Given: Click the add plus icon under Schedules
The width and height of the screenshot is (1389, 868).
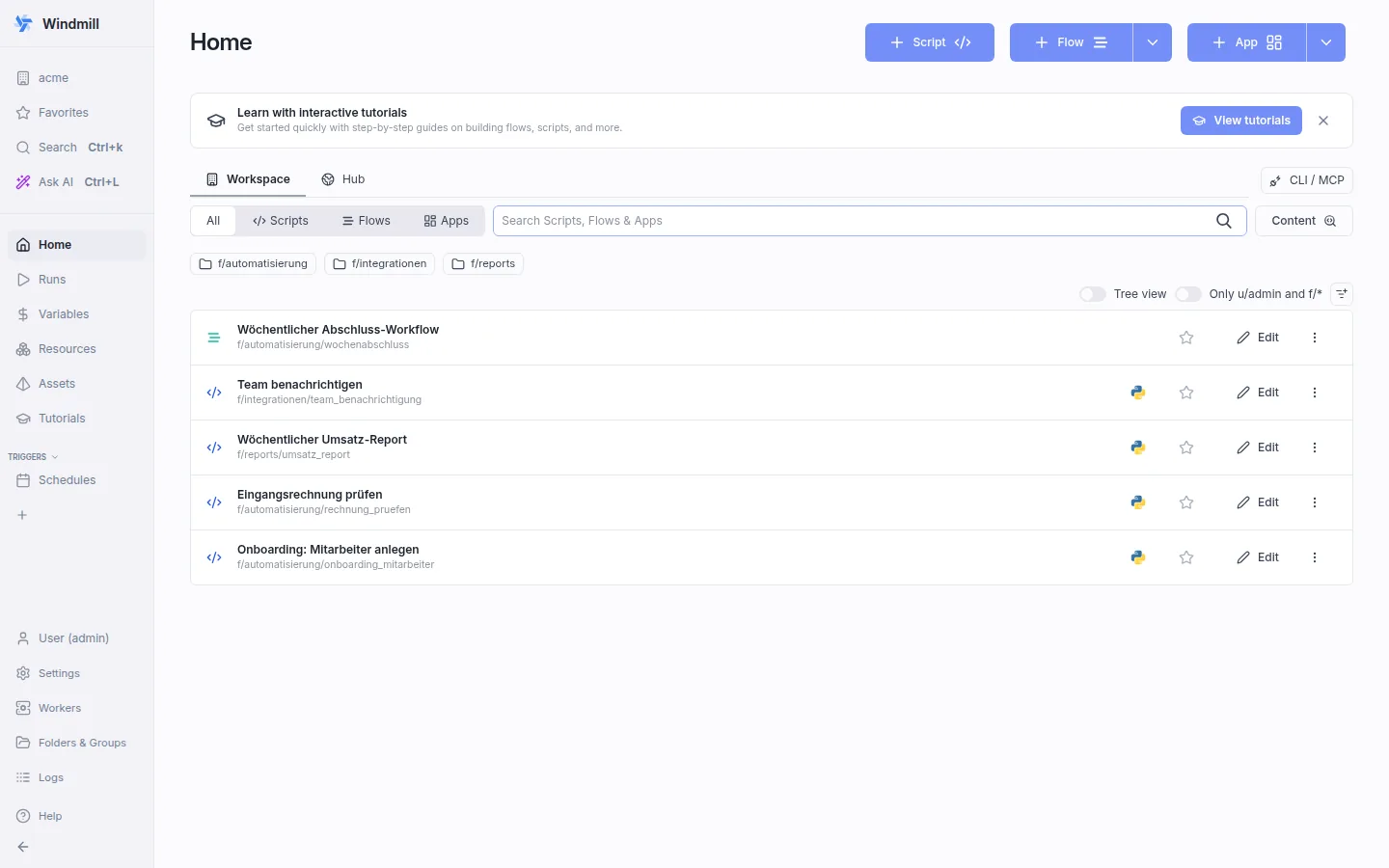Looking at the screenshot, I should tap(22, 515).
